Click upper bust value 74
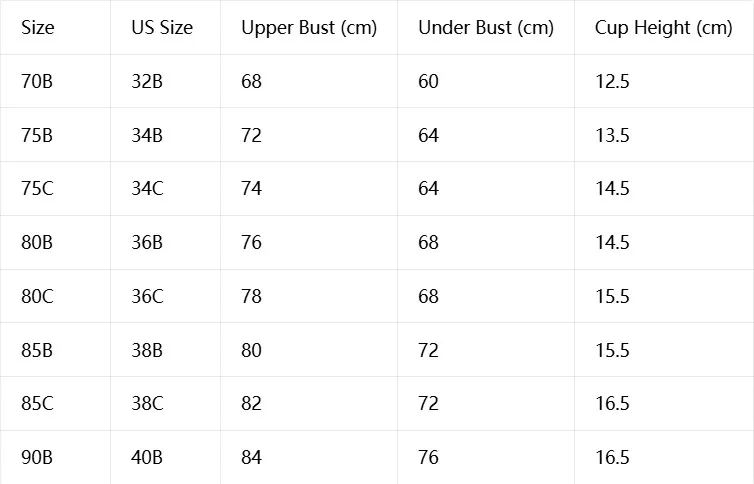The width and height of the screenshot is (754, 484). pos(251,188)
